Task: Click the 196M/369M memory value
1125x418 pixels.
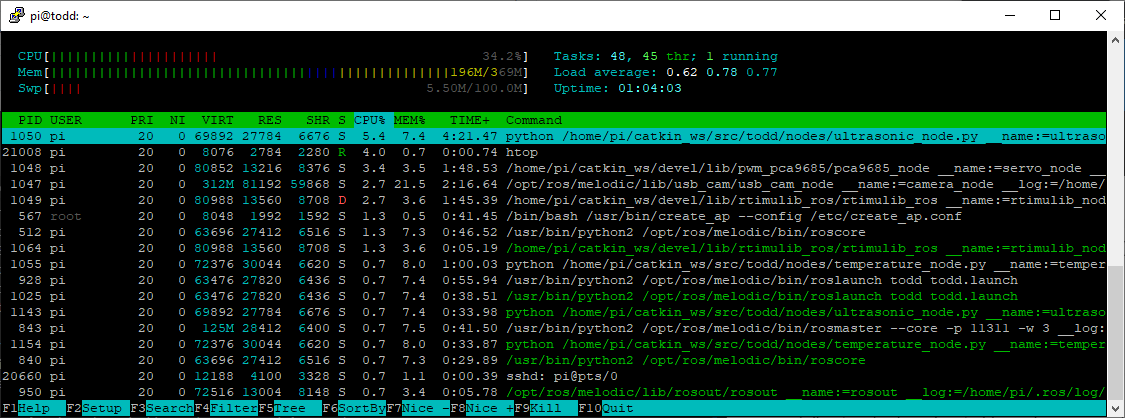Action: click(x=486, y=72)
